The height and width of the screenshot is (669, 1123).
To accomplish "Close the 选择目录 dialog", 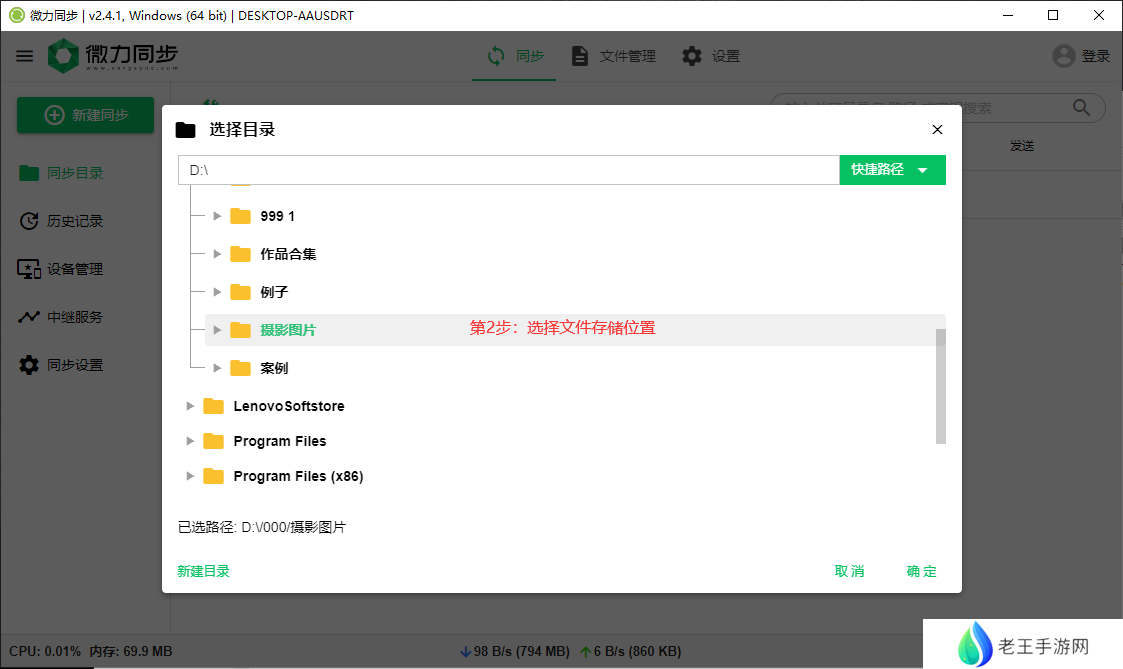I will click(937, 130).
